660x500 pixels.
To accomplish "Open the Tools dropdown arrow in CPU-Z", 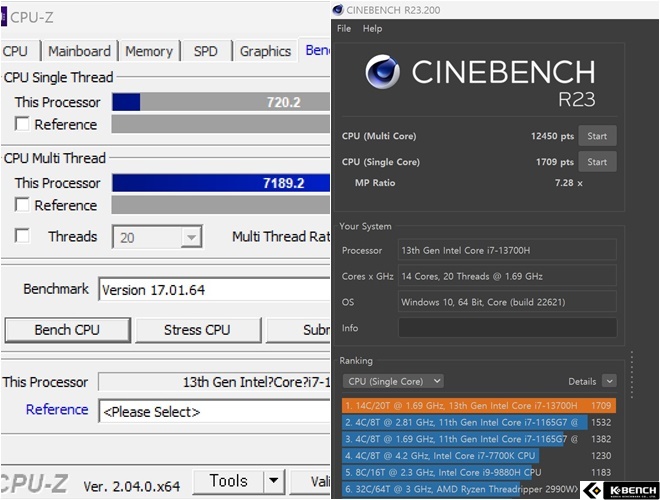I will pos(274,481).
